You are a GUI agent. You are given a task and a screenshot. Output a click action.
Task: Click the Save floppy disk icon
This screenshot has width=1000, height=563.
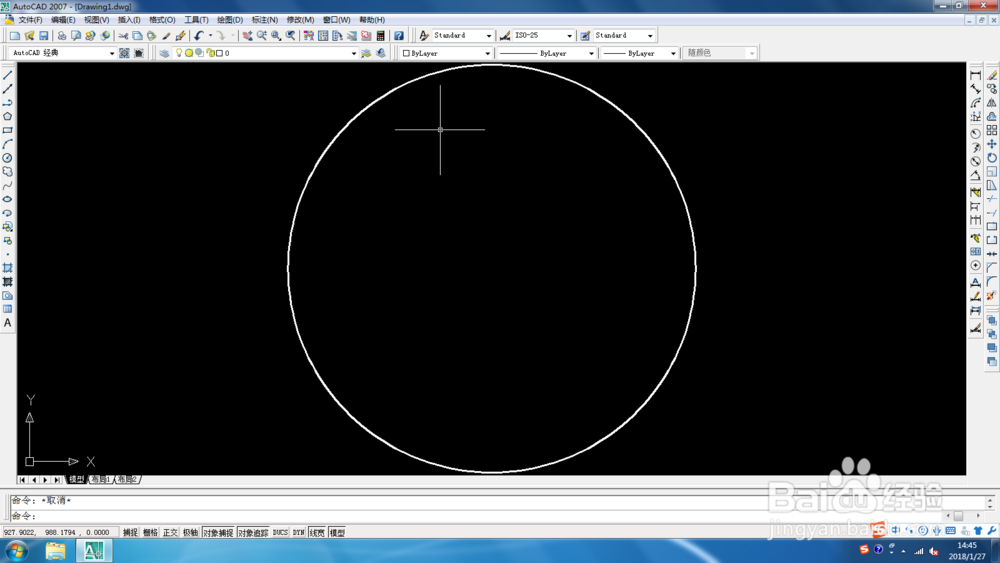click(44, 36)
